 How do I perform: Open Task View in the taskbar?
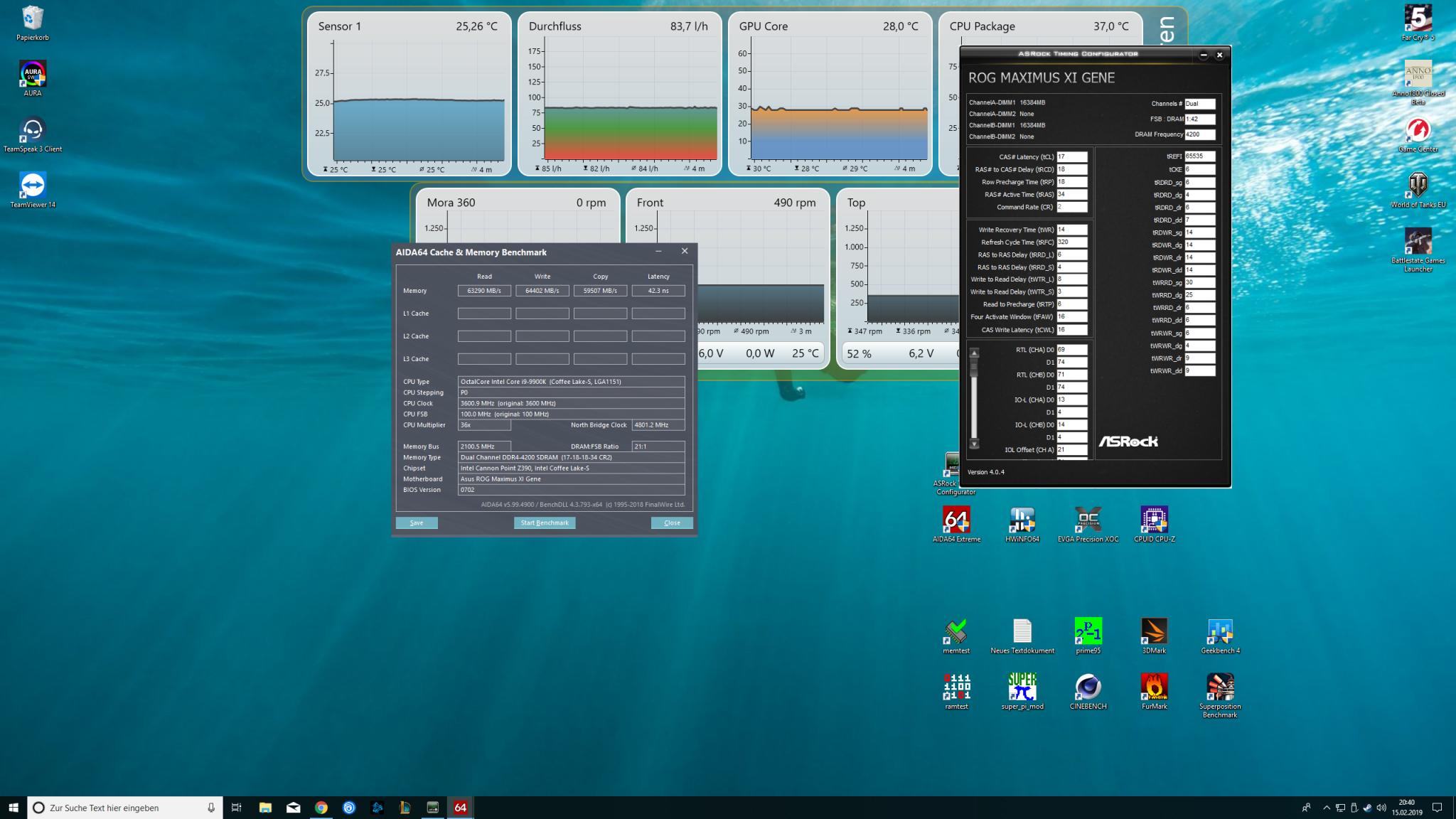pyautogui.click(x=237, y=807)
